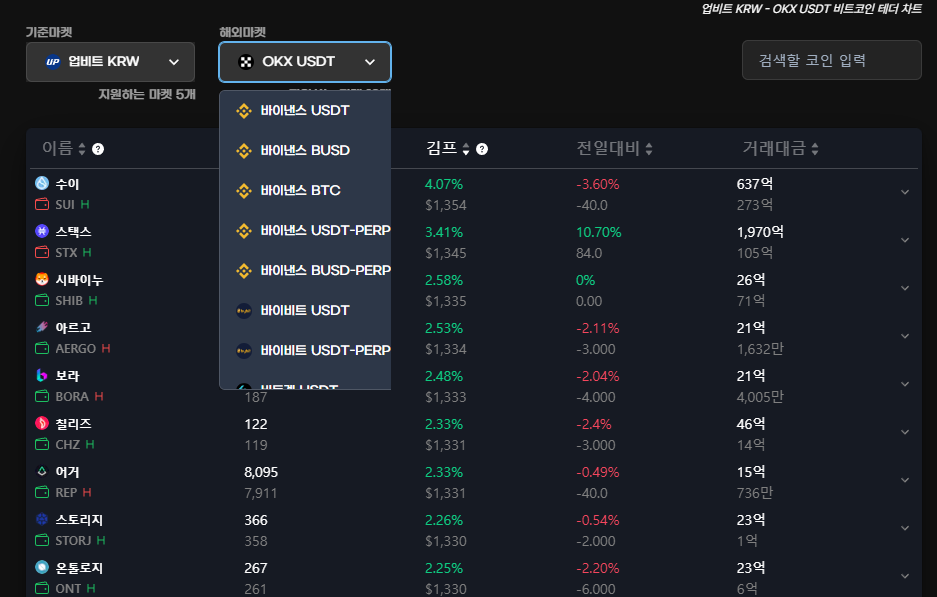The image size is (937, 597).
Task: Click the green wallet icon beside AERGO
Action: click(42, 348)
